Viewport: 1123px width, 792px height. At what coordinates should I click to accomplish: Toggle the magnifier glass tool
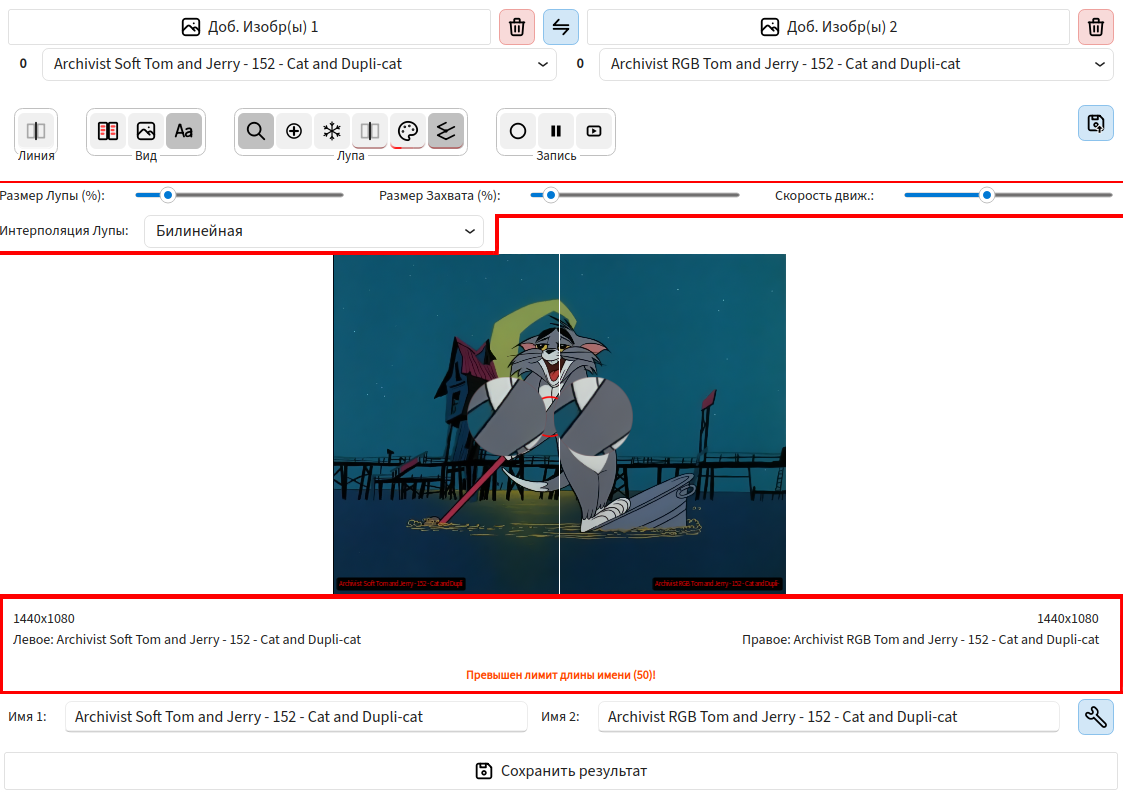pyautogui.click(x=256, y=131)
